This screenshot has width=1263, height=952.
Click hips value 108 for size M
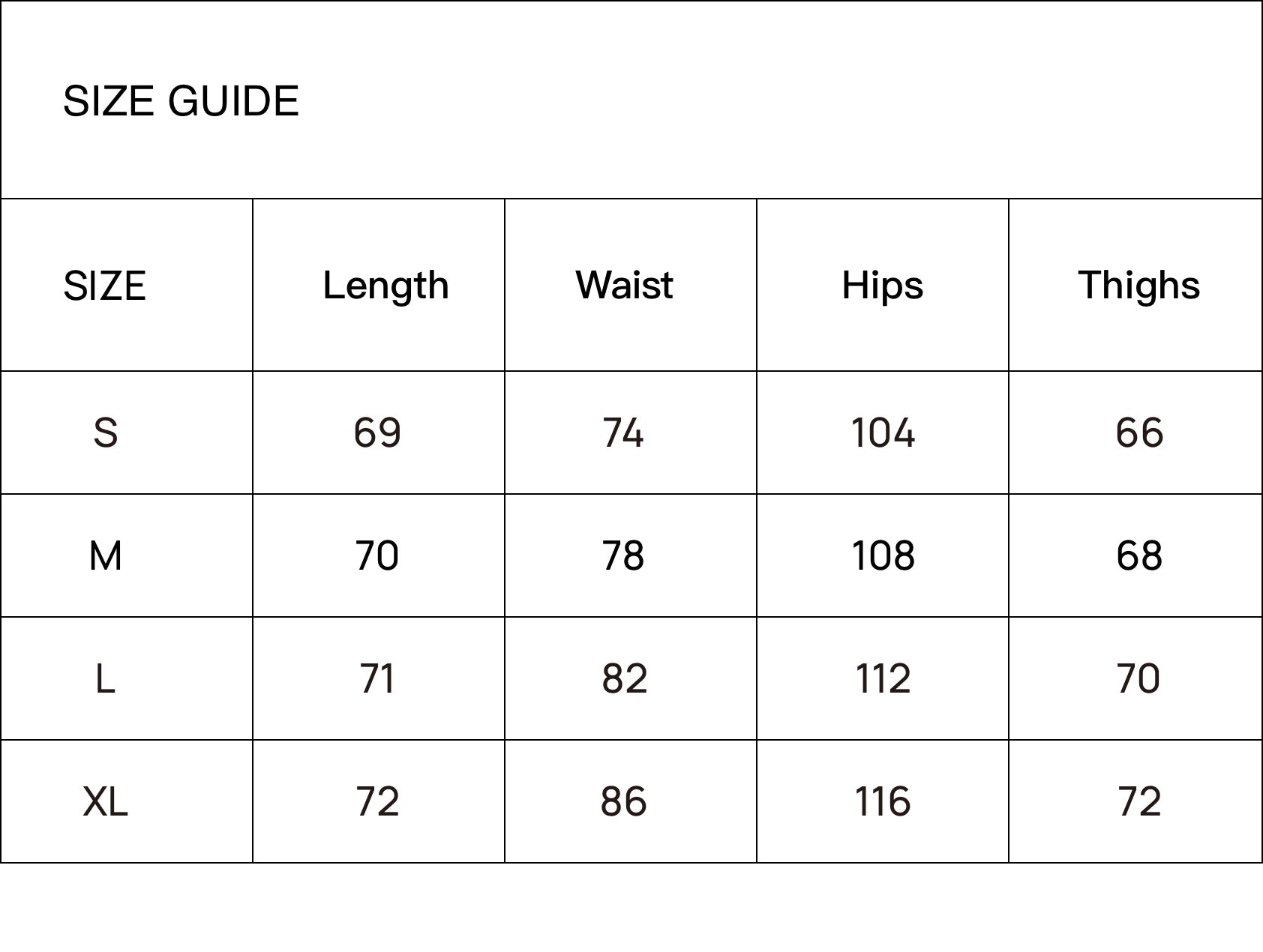pyautogui.click(x=883, y=555)
